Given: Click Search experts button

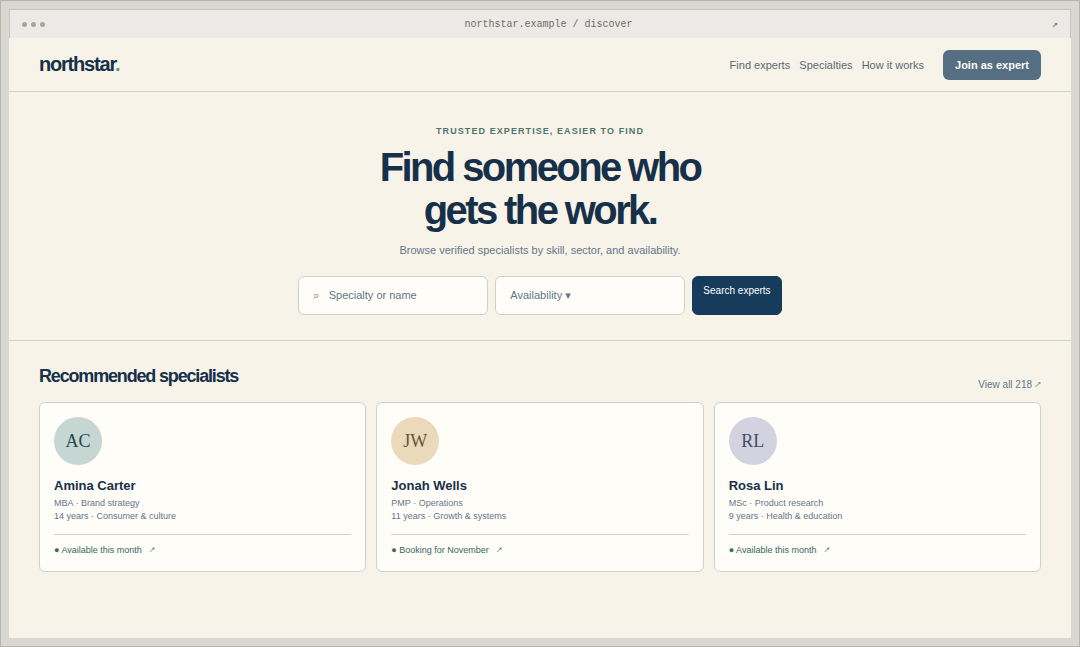Looking at the screenshot, I should coord(736,296).
